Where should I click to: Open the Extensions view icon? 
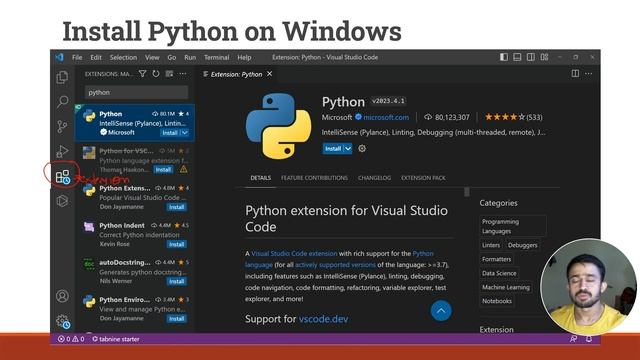click(x=63, y=176)
